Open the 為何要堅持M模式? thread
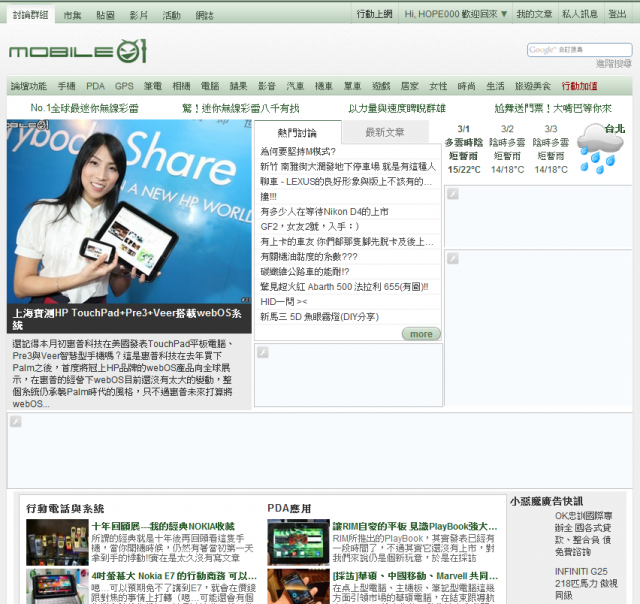Image resolution: width=640 pixels, height=604 pixels. [x=298, y=151]
